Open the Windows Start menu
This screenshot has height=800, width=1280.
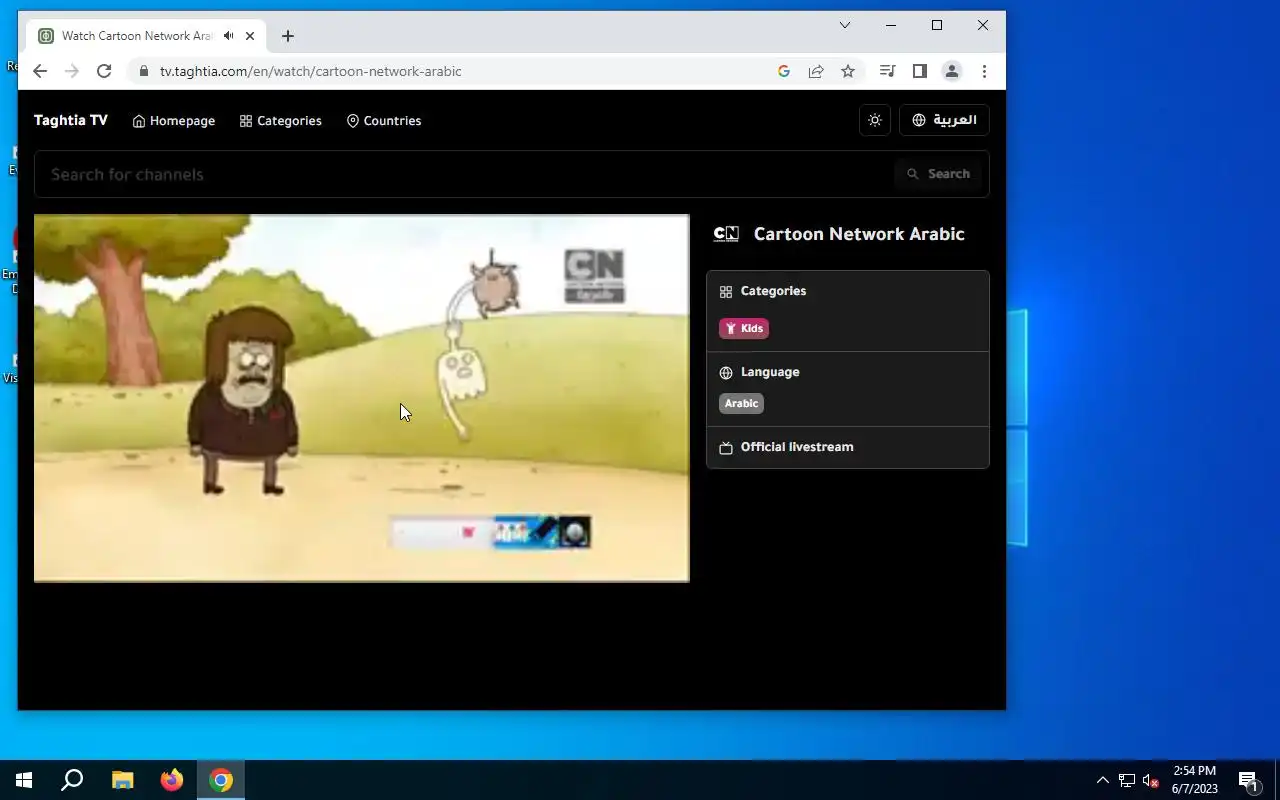point(24,780)
